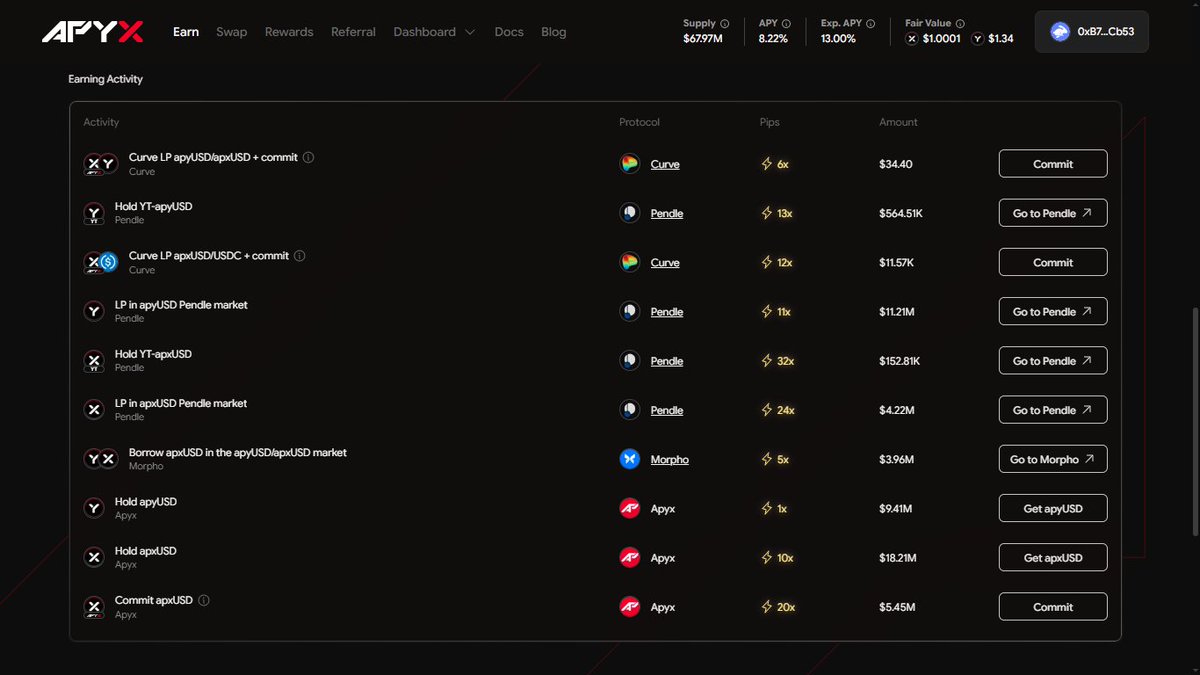The width and height of the screenshot is (1200, 675).
Task: Click the apxUSD/USDC token pair icon
Action: point(101,262)
